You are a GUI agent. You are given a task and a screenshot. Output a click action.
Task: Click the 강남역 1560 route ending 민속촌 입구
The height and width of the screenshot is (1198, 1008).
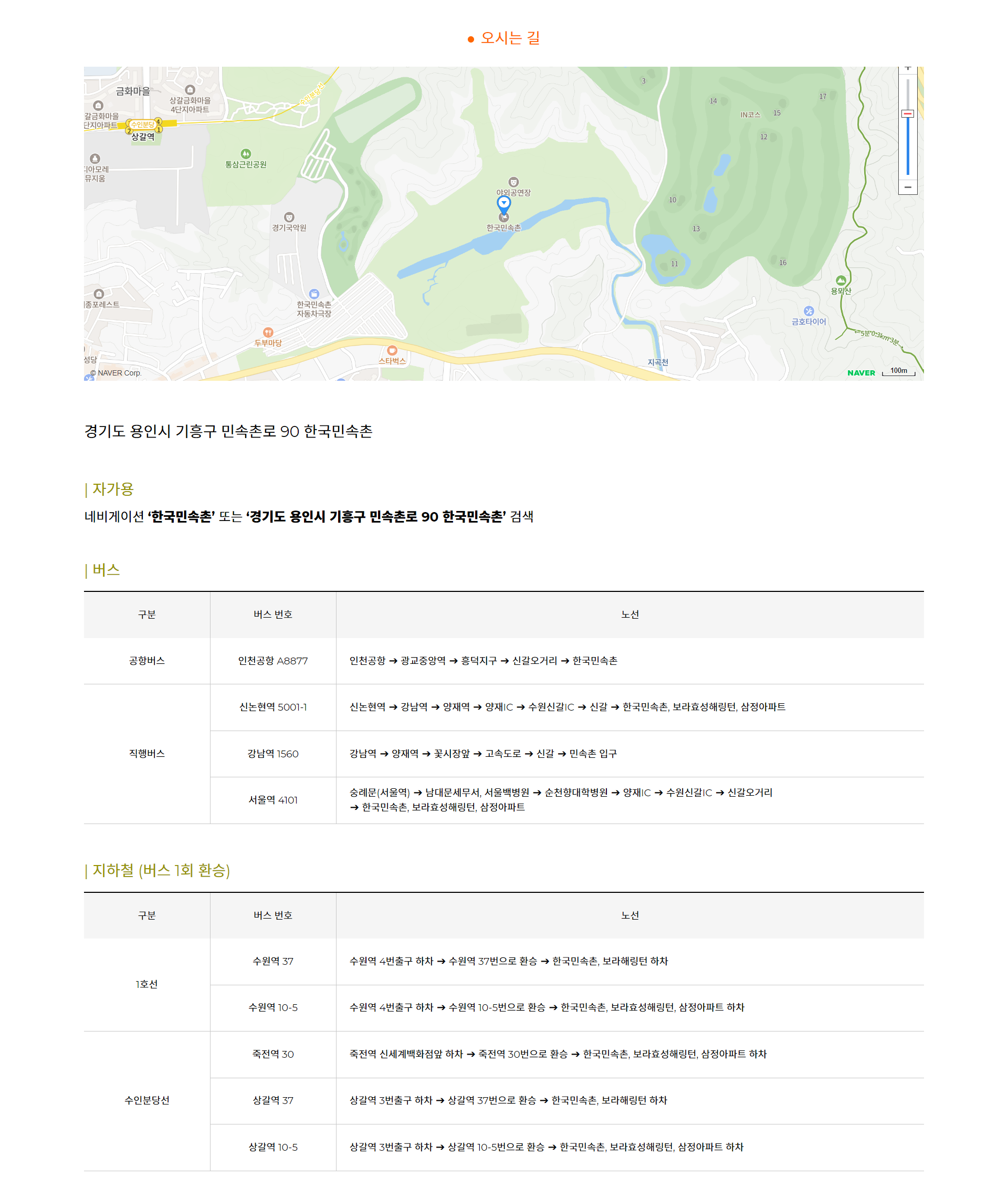tap(484, 754)
